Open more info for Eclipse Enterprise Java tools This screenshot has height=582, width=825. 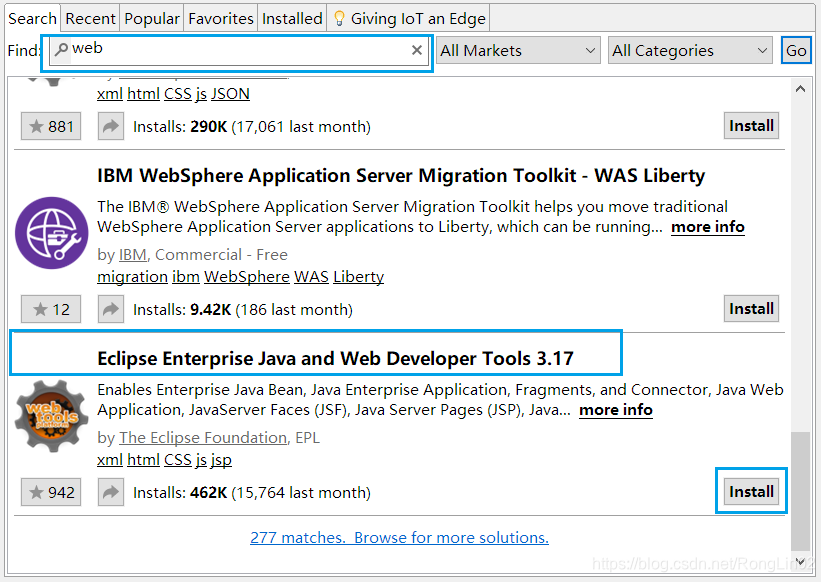click(x=616, y=410)
